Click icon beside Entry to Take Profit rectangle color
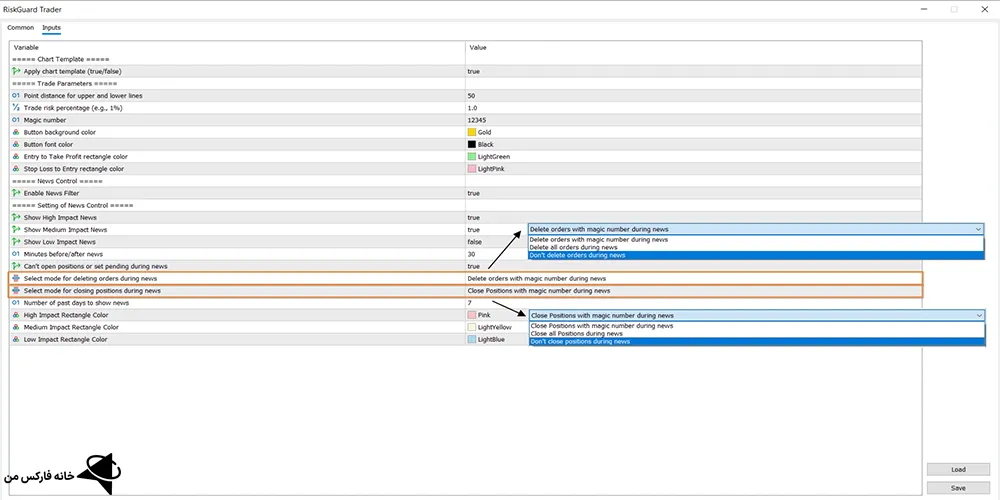1000x500 pixels. pyautogui.click(x=16, y=156)
